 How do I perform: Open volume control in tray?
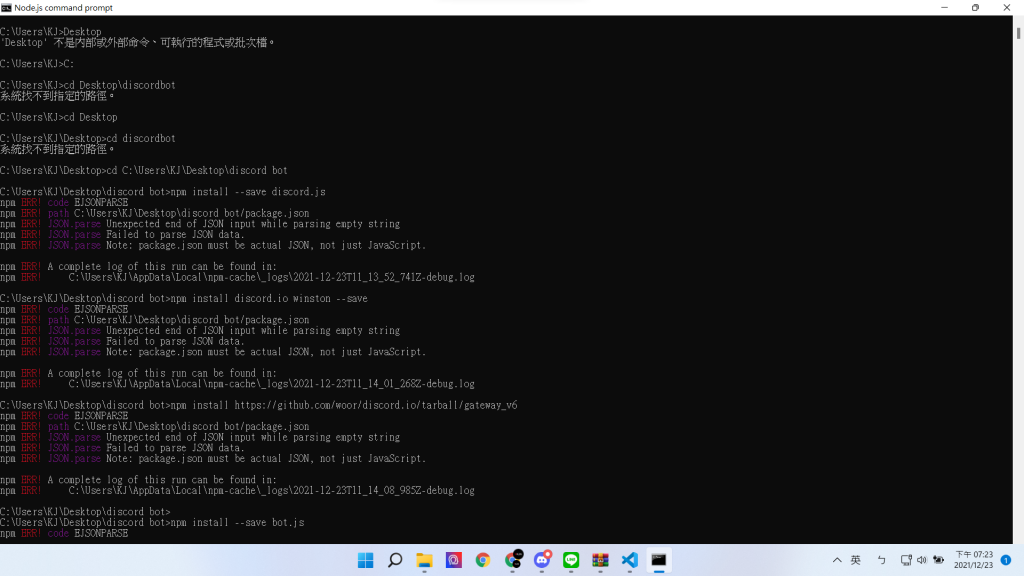(x=921, y=560)
